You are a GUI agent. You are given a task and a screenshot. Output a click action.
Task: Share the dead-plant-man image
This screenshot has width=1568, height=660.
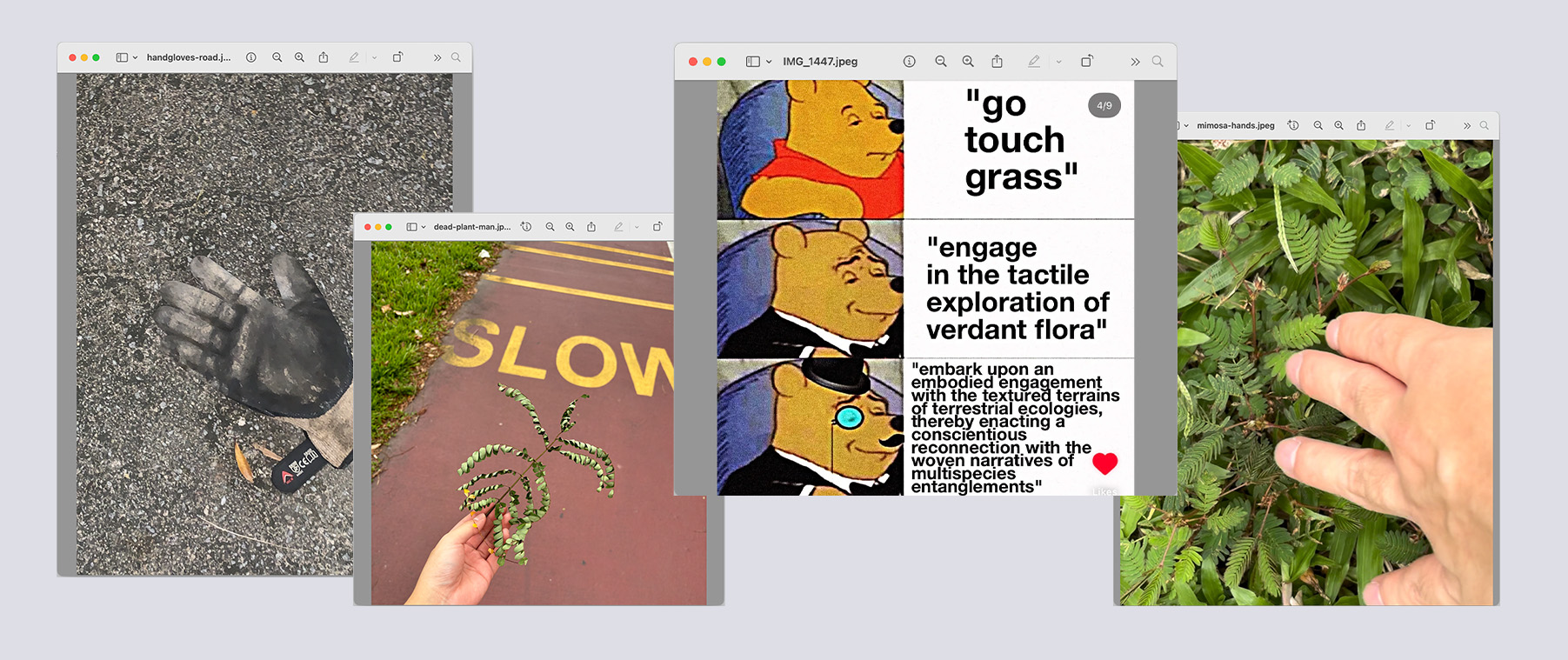click(591, 227)
